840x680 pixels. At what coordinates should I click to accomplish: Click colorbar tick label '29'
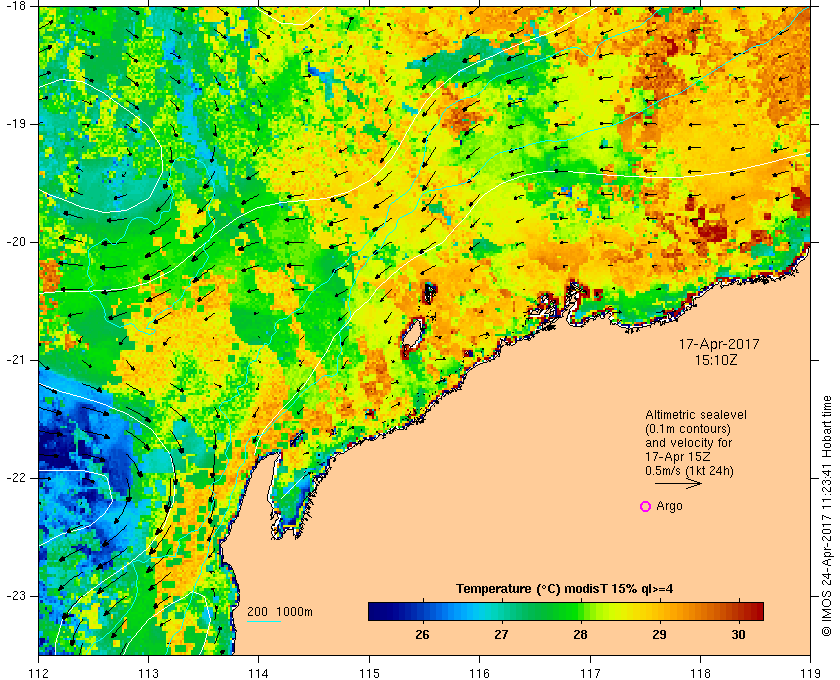point(659,634)
